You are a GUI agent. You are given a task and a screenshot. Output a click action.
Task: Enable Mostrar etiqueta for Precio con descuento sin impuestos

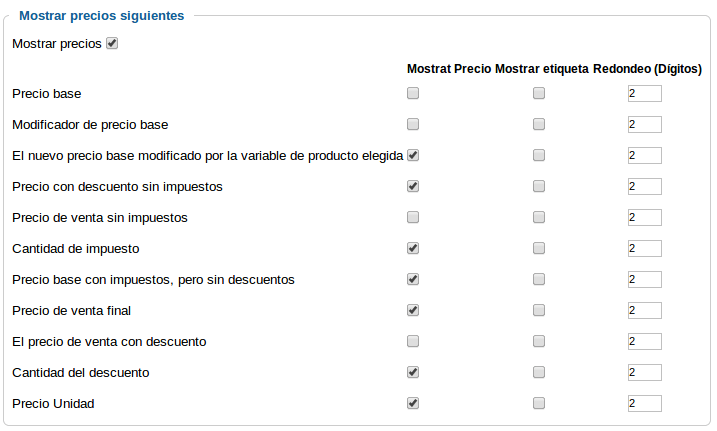pyautogui.click(x=539, y=186)
